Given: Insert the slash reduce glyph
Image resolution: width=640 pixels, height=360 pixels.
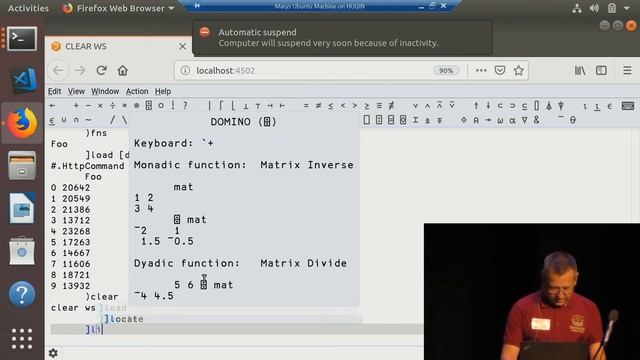Looking at the screenshot, I should 112,120.
